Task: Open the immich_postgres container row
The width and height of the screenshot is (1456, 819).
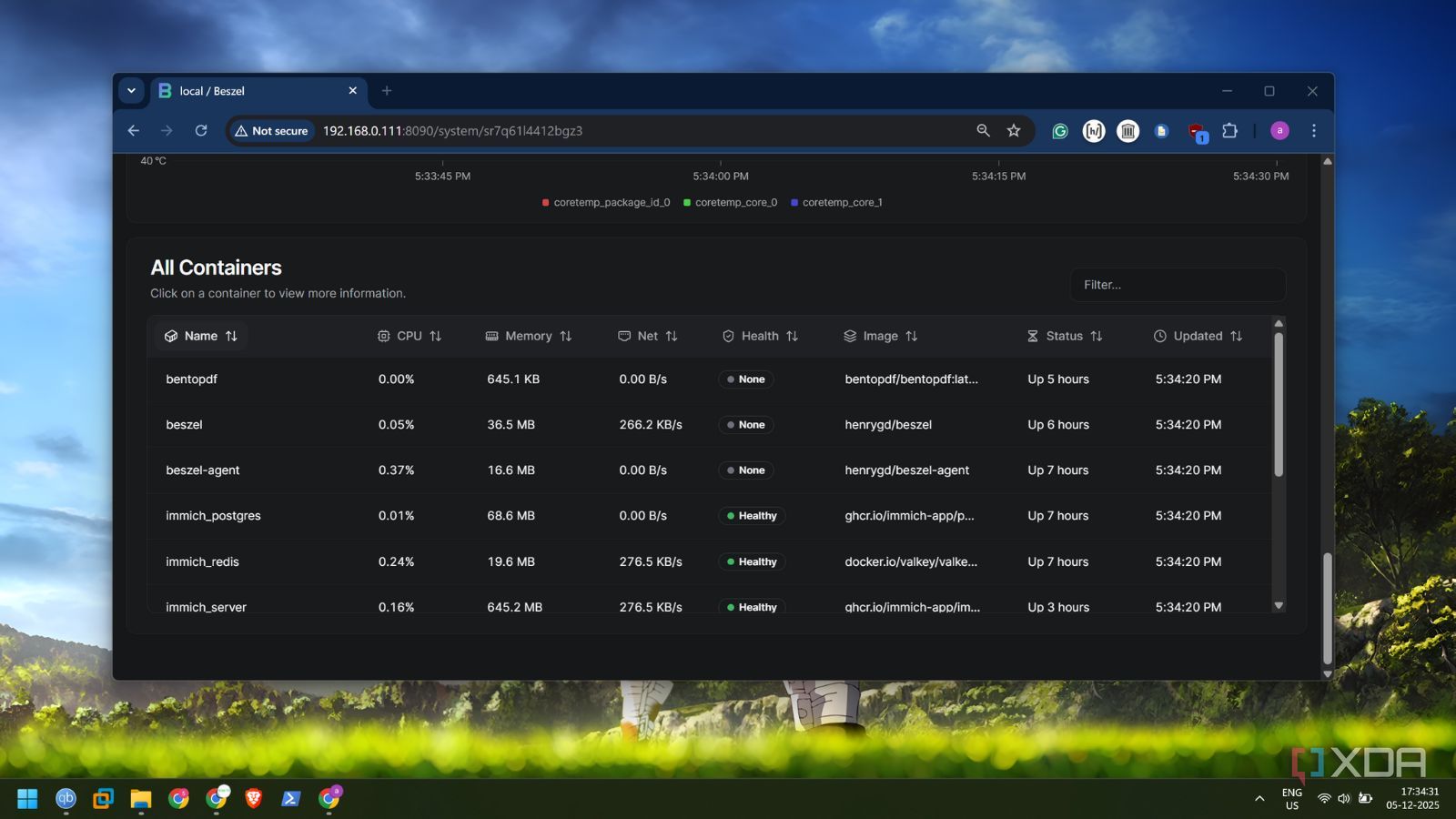Action: coord(710,516)
